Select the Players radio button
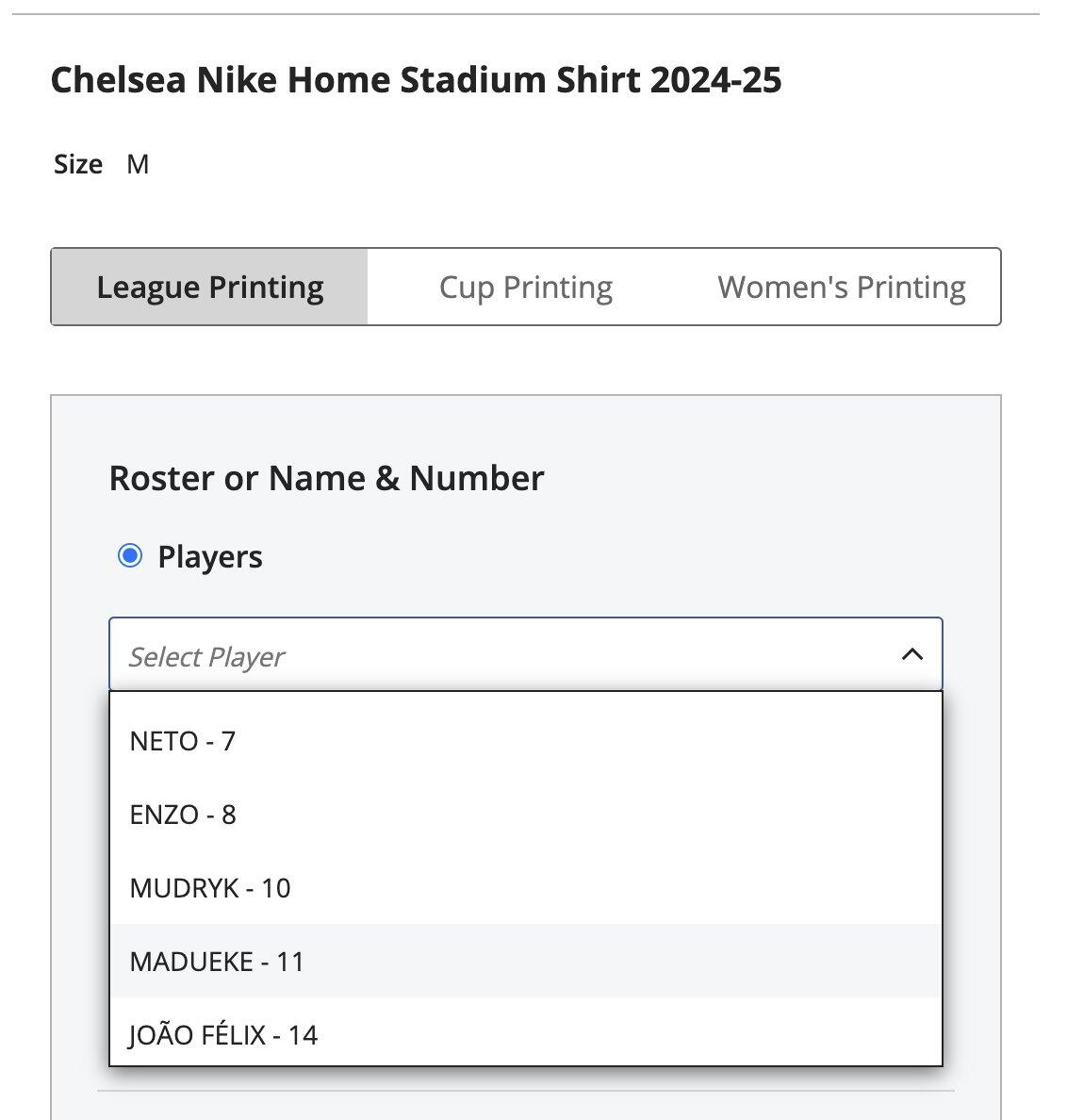 (130, 555)
